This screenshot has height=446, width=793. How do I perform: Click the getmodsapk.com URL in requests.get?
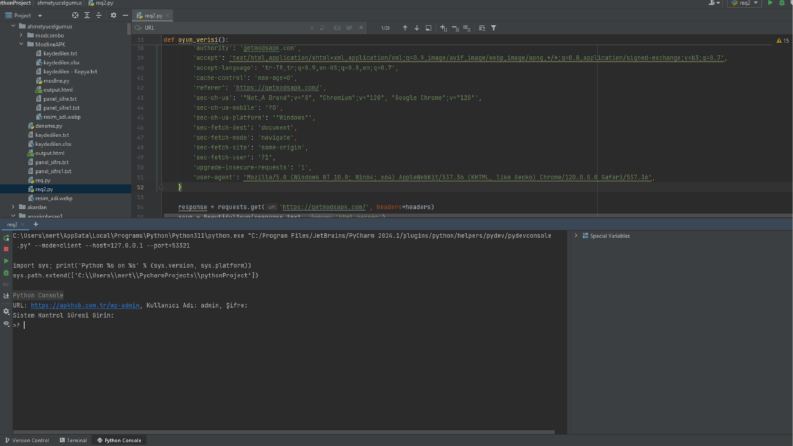pyautogui.click(x=324, y=207)
